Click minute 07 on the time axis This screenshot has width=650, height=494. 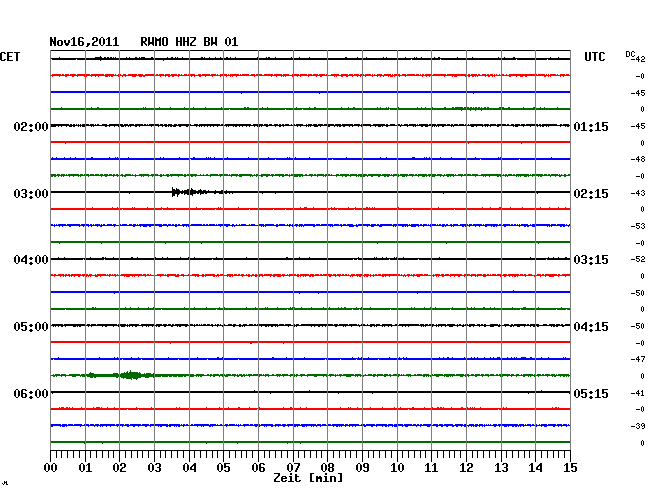(293, 468)
